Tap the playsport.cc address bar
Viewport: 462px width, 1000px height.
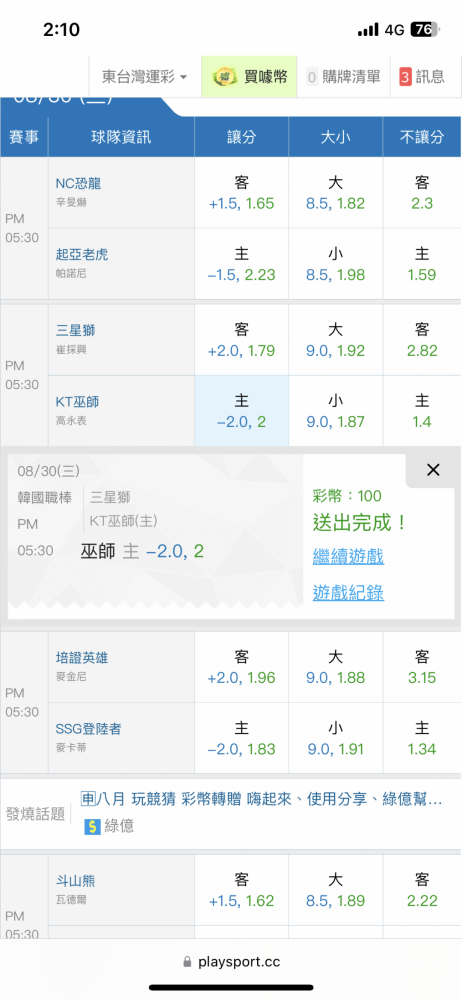[231, 961]
